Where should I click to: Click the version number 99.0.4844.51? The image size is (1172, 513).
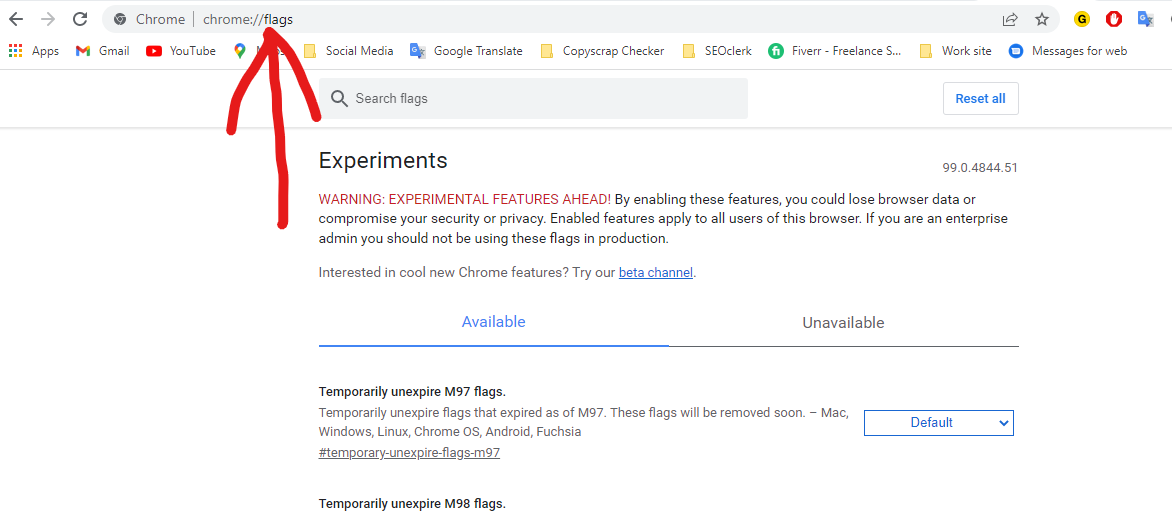pyautogui.click(x=980, y=168)
